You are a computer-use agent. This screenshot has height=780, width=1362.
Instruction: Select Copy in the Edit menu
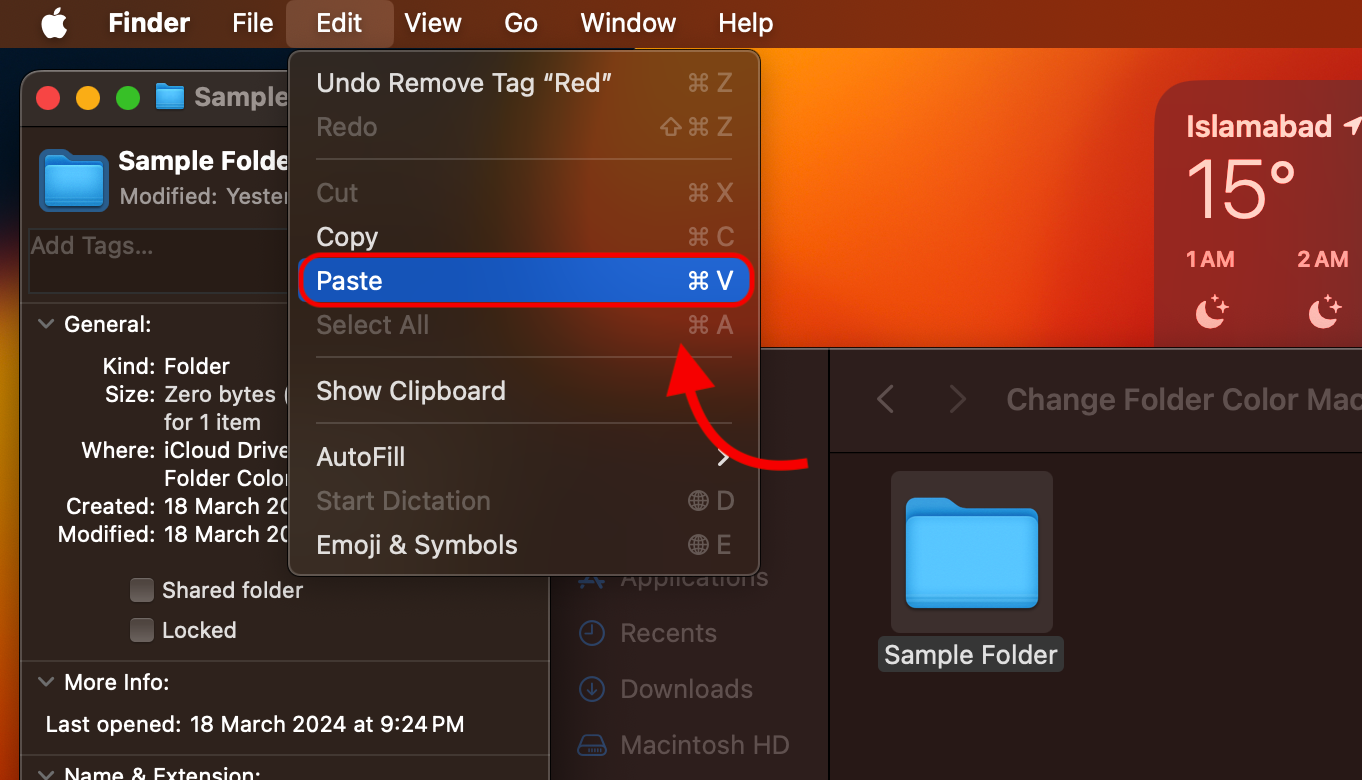(524, 237)
